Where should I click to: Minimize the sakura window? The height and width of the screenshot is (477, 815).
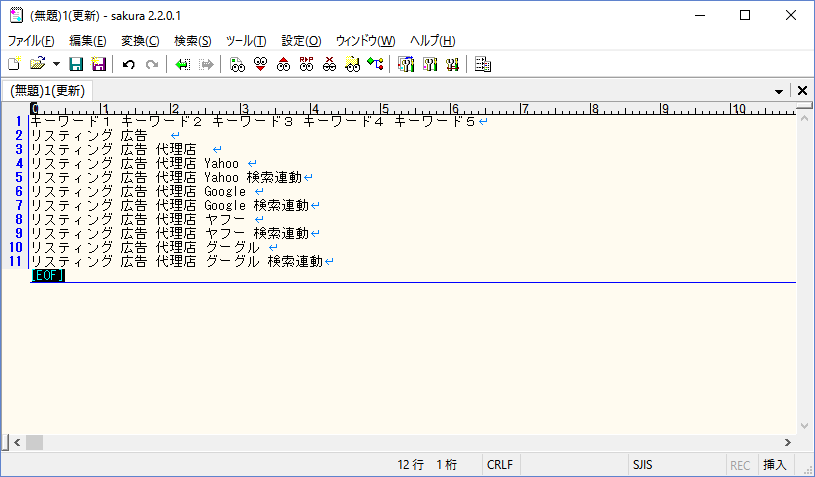click(700, 16)
